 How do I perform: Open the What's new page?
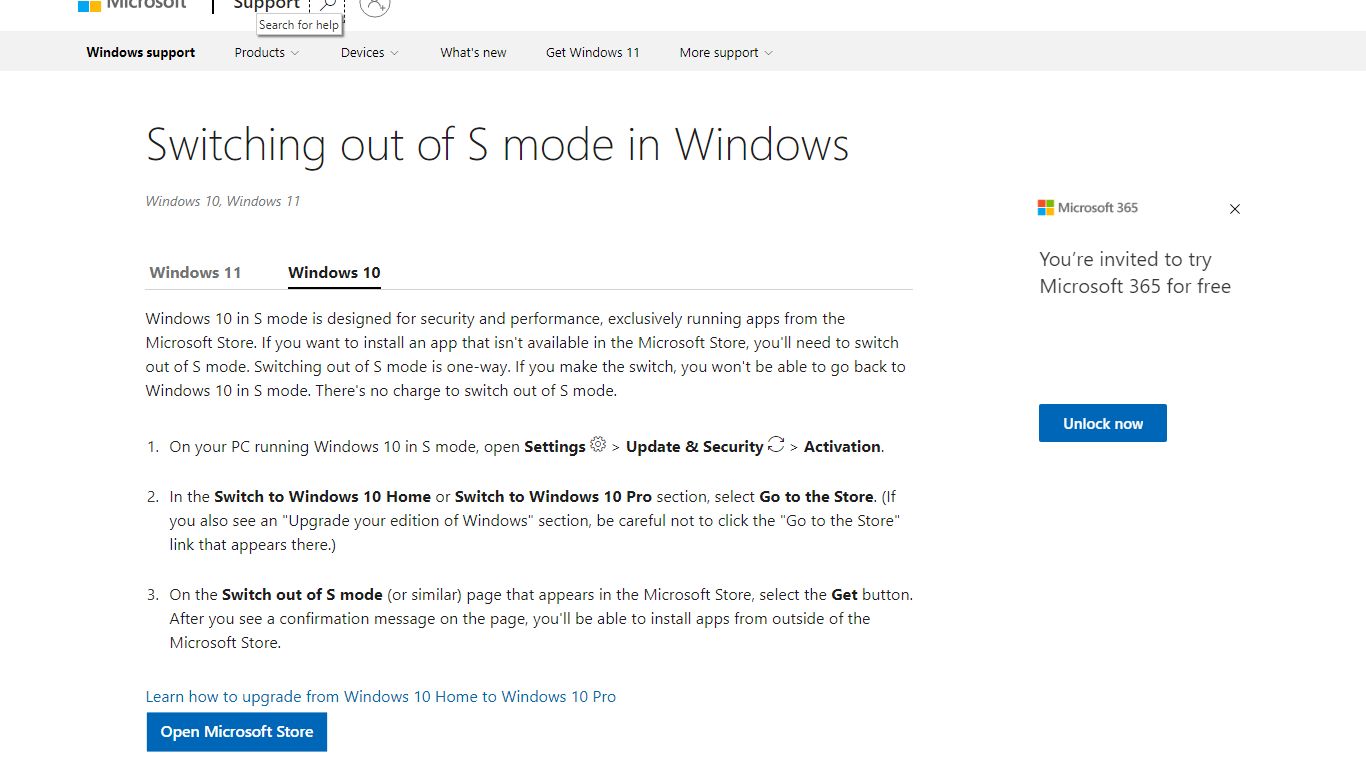click(x=473, y=53)
